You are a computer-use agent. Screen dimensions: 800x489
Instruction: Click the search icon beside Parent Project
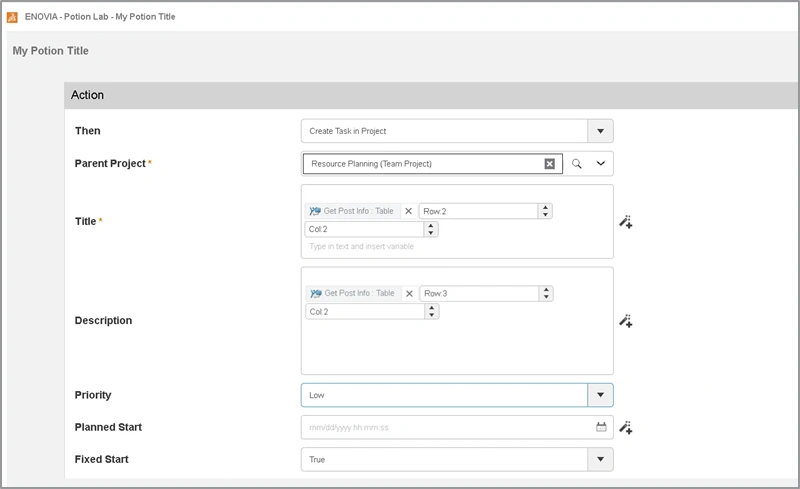pos(577,164)
